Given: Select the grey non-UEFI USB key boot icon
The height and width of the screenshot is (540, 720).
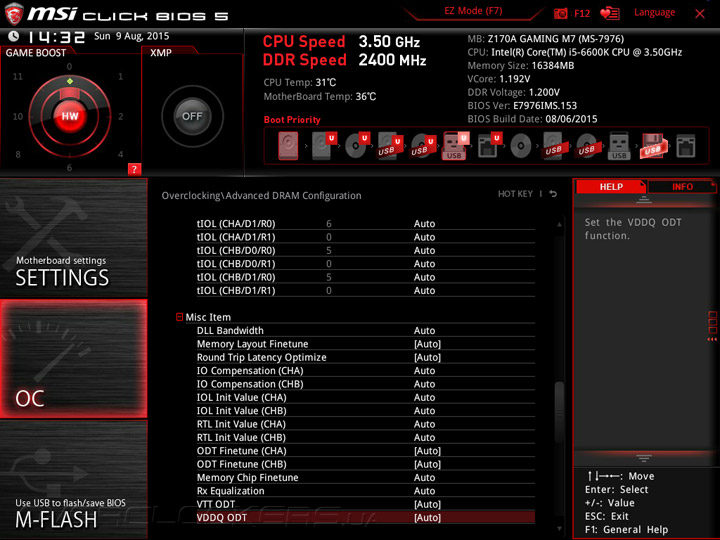Looking at the screenshot, I should [x=619, y=146].
